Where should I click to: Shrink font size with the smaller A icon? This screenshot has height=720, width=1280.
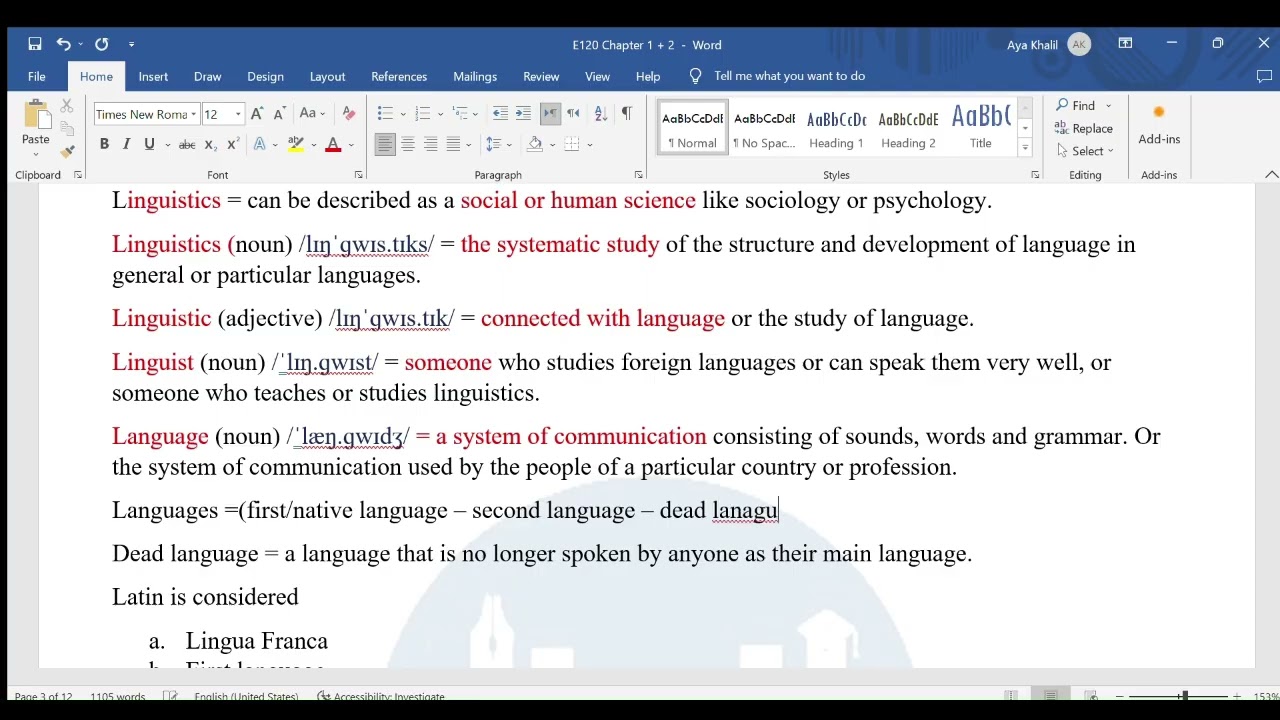tap(279, 114)
